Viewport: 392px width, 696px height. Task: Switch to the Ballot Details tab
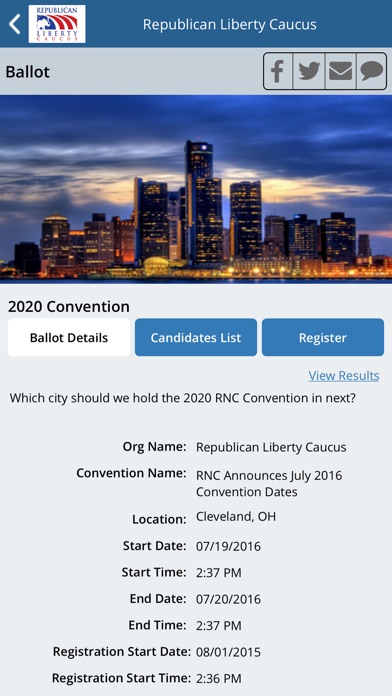tap(69, 337)
